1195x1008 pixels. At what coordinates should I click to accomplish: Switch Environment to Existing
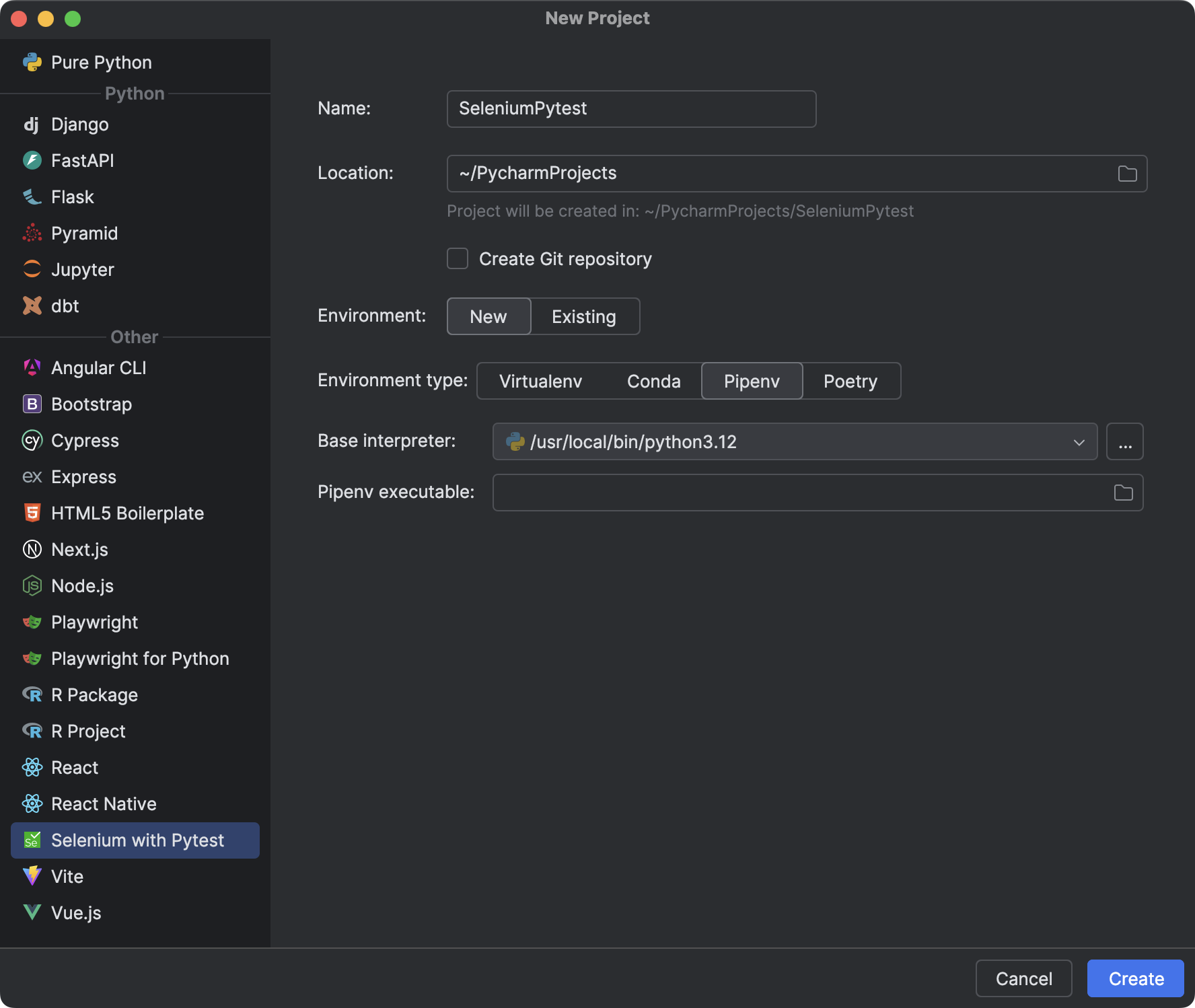coord(583,316)
